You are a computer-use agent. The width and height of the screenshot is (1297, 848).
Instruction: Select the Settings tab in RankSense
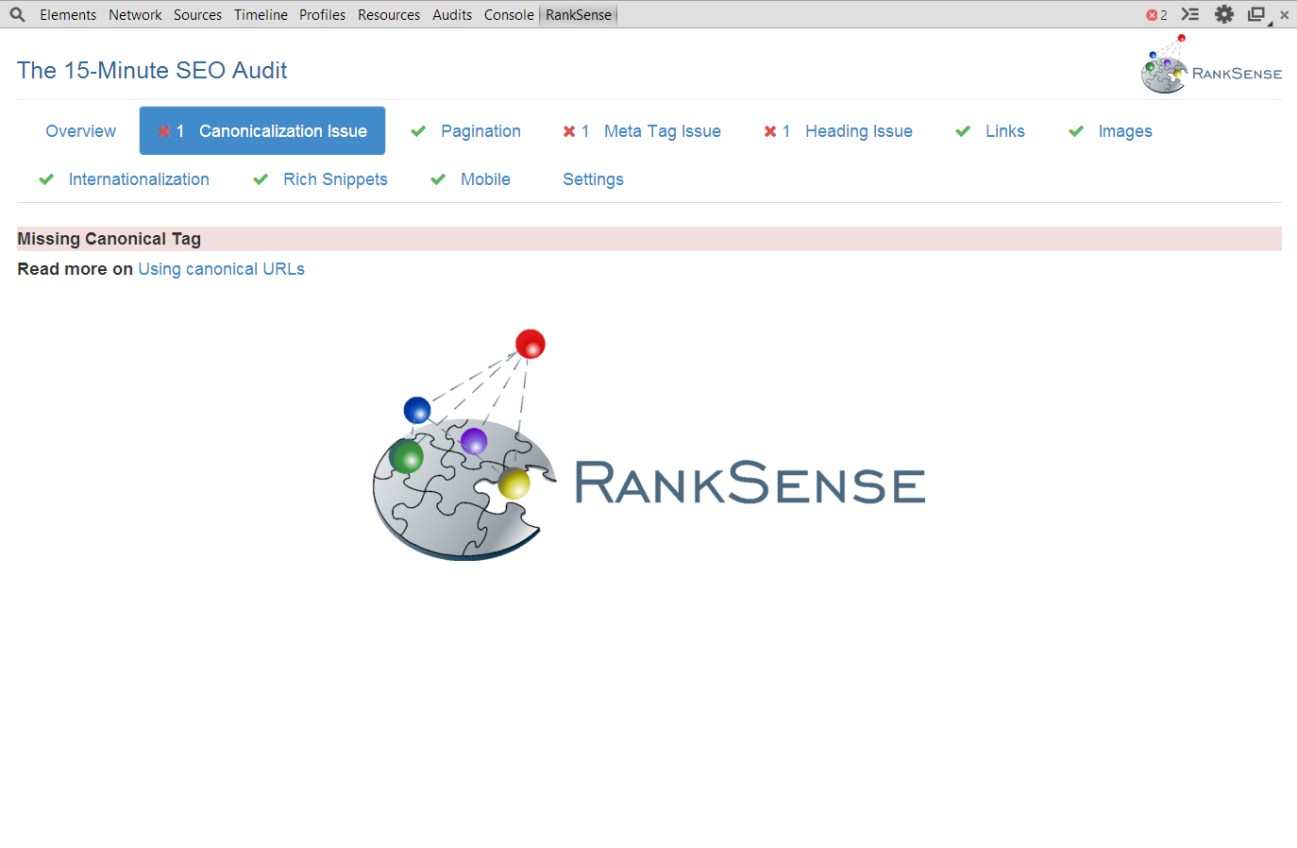(593, 179)
